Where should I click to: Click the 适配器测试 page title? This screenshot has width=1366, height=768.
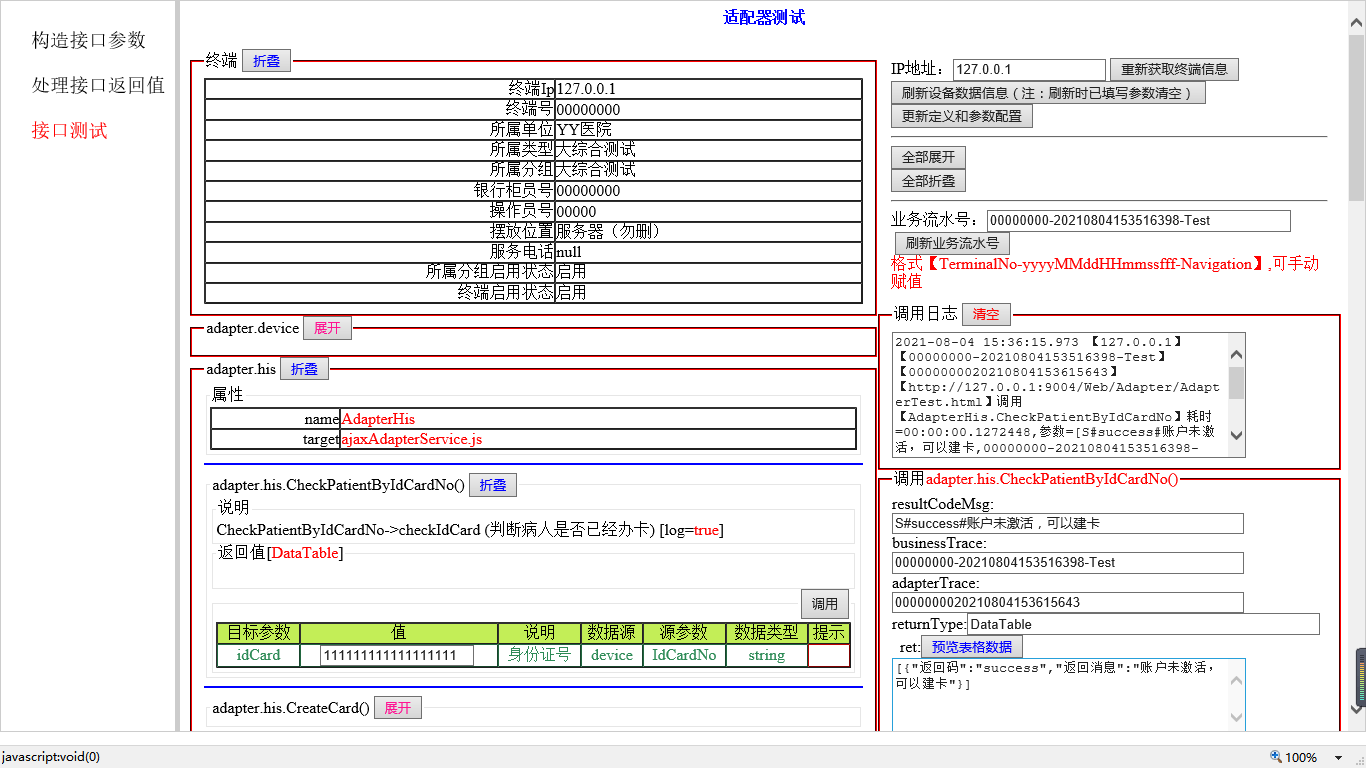tap(764, 17)
